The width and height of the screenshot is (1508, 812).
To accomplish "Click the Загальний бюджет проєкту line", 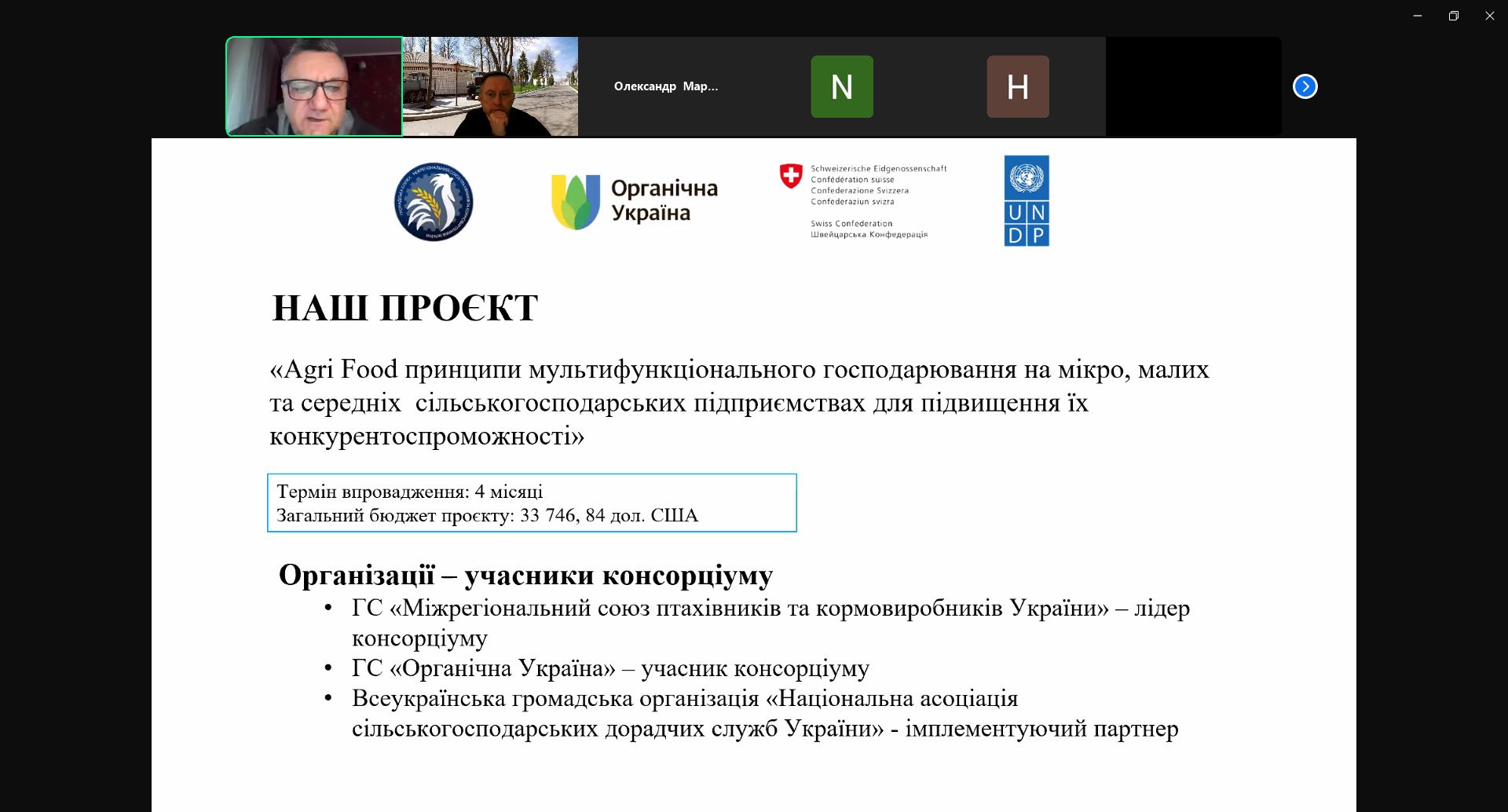I will coord(487,515).
